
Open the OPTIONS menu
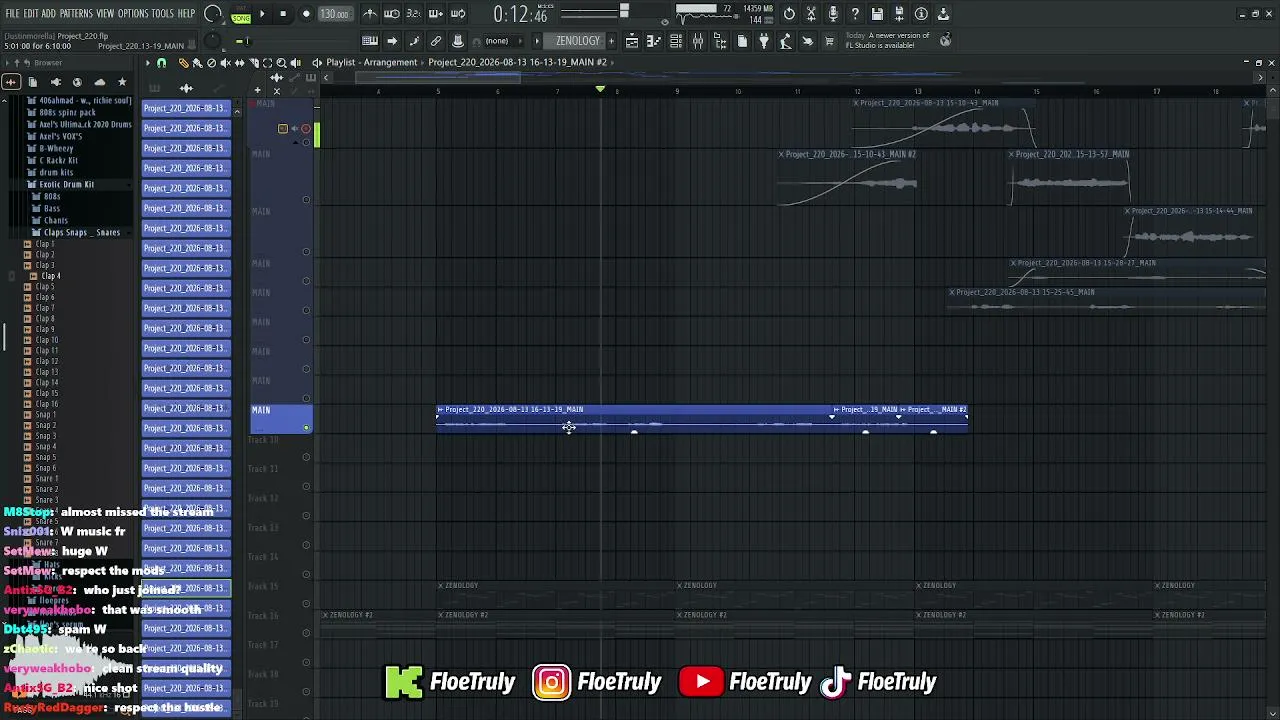133,14
